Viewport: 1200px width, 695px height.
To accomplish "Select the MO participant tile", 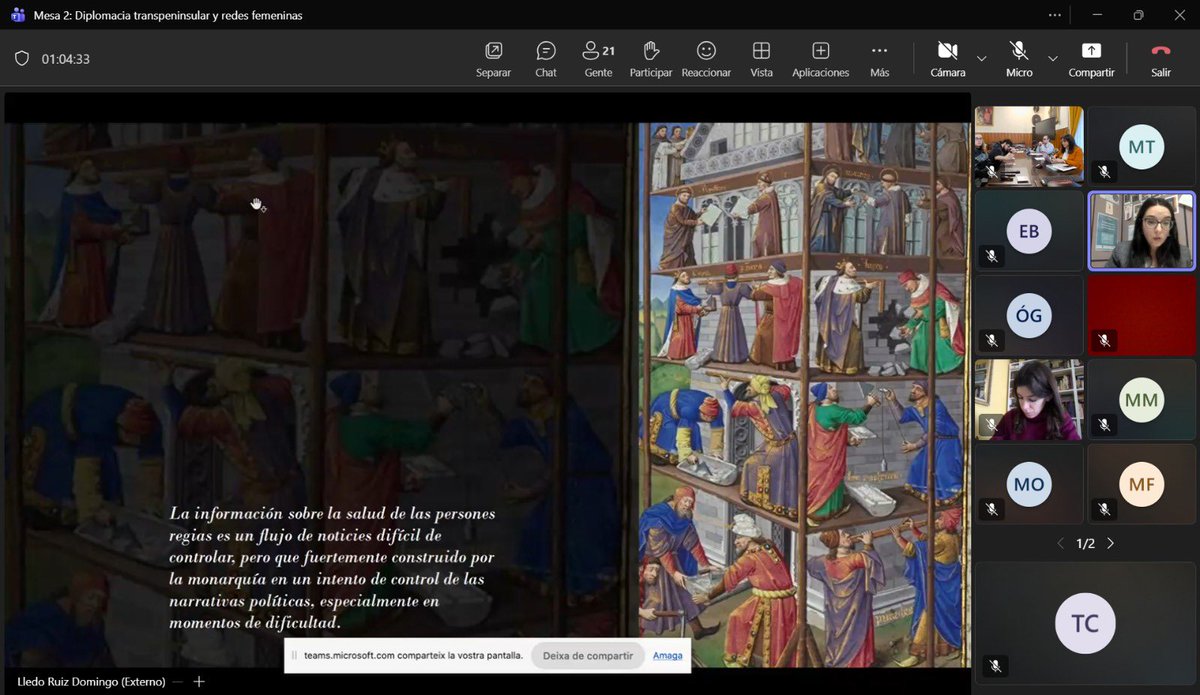I will (1029, 484).
